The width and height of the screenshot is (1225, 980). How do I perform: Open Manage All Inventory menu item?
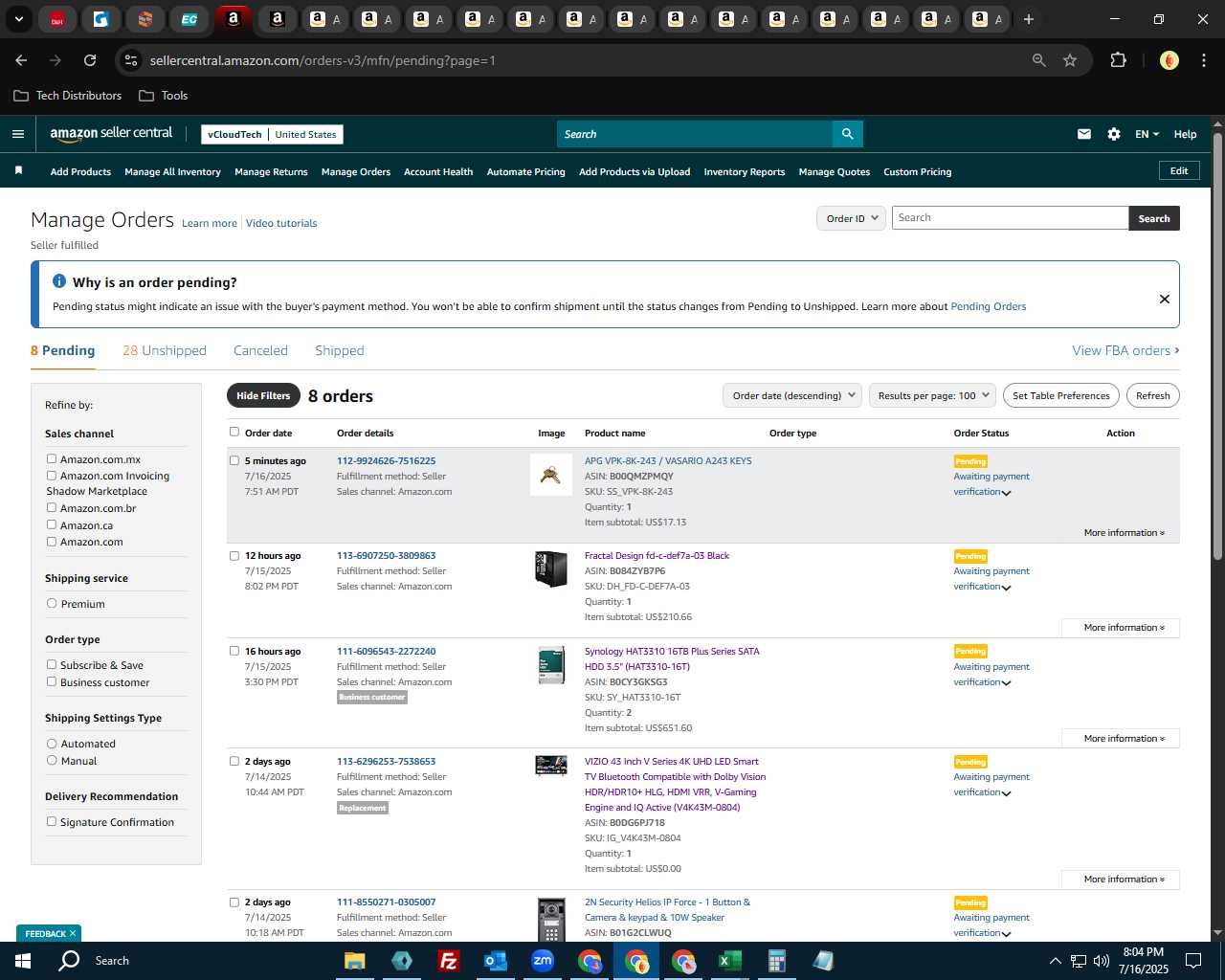[172, 172]
